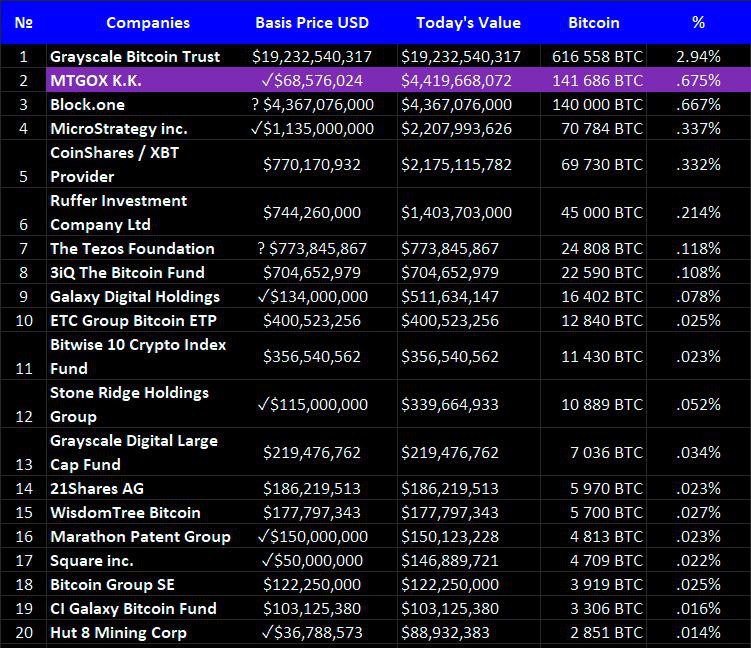Select the 3iQ The Bitcoin Fund cell
The image size is (751, 648).
[127, 273]
